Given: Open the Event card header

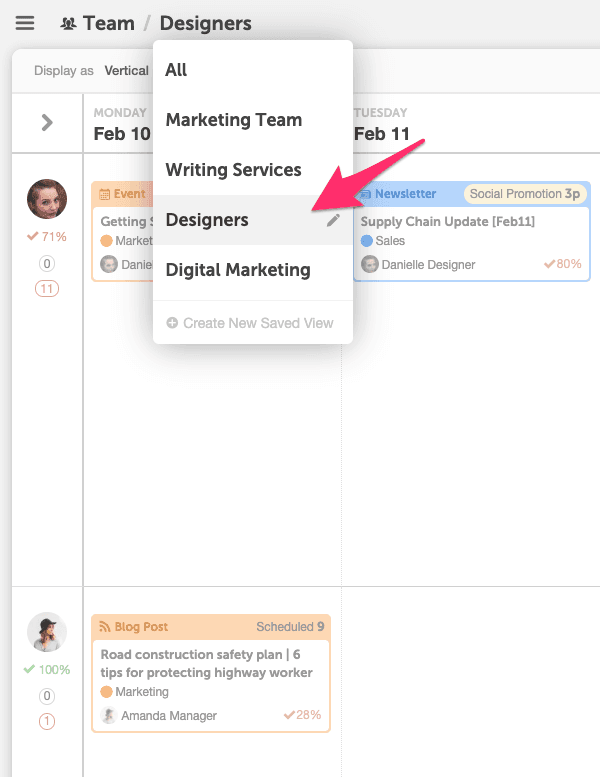Looking at the screenshot, I should coord(122,194).
